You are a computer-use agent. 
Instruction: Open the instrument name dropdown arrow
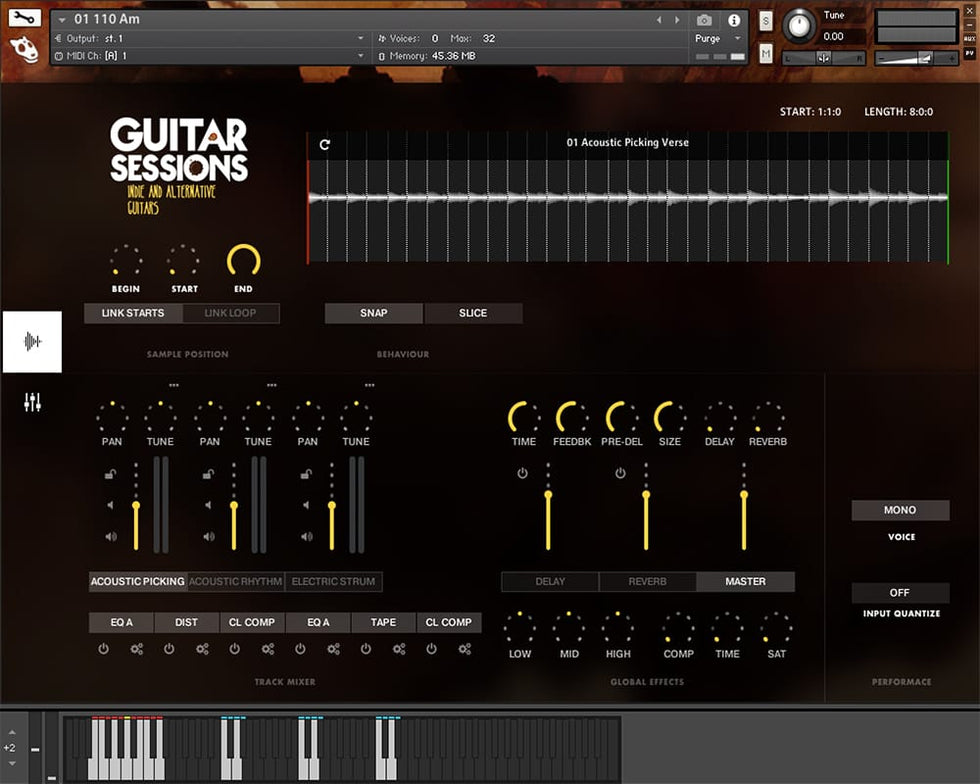[x=63, y=19]
